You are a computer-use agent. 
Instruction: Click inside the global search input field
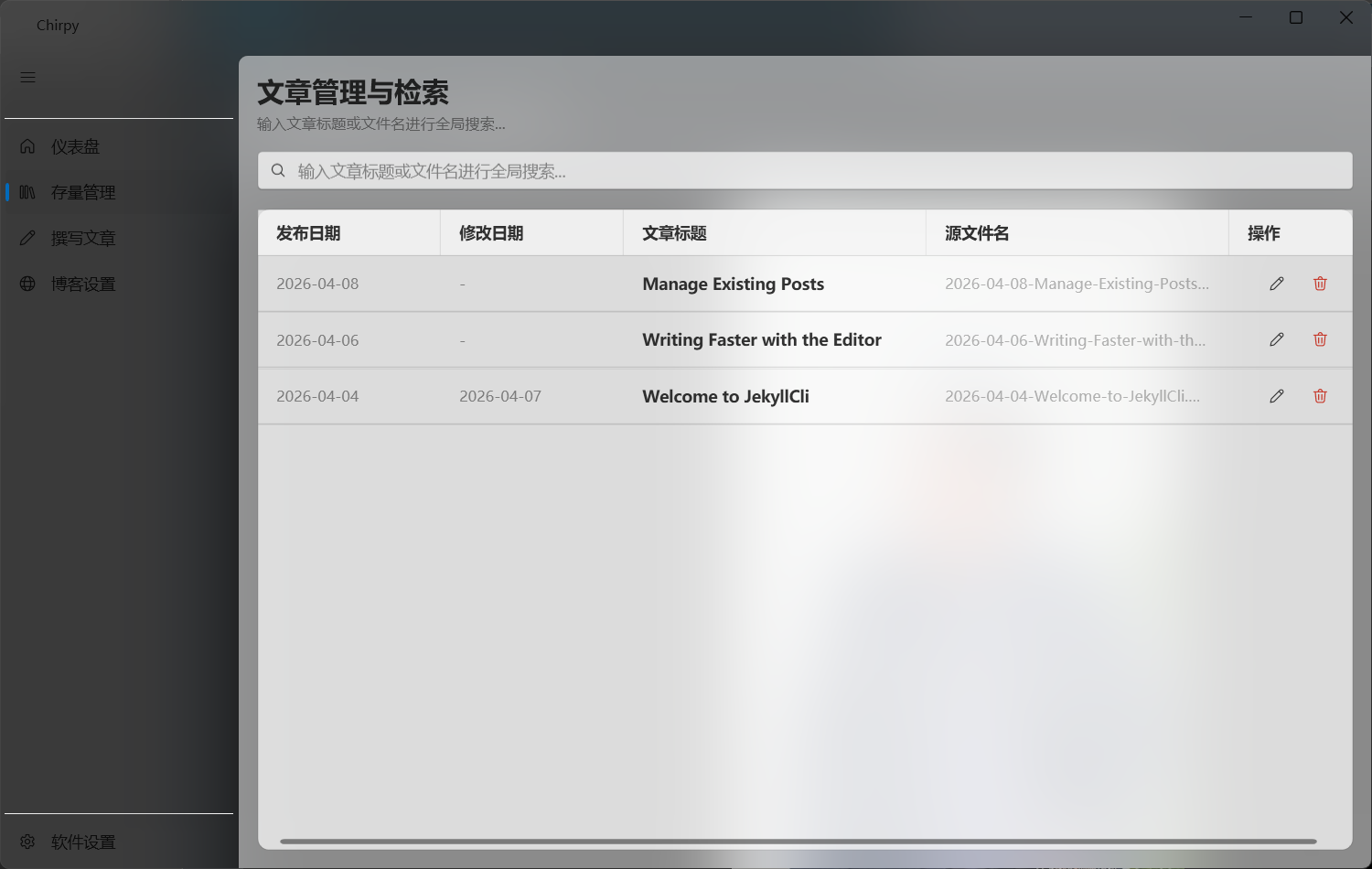point(640,170)
